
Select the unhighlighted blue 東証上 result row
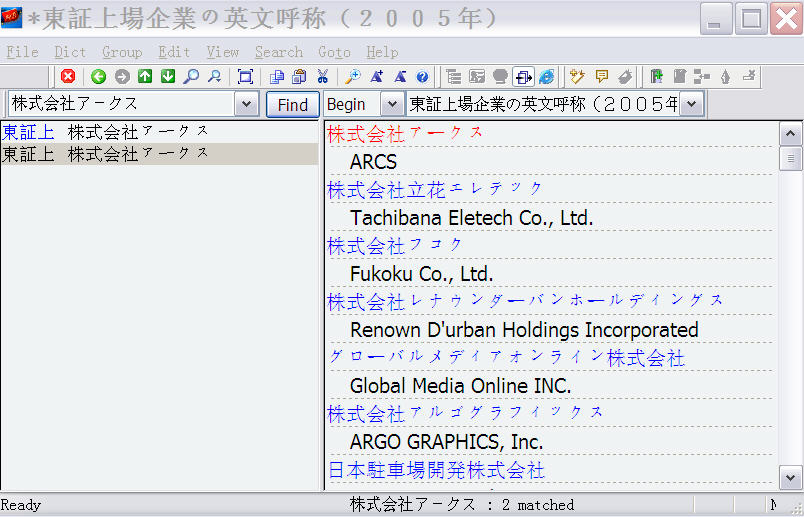click(159, 132)
